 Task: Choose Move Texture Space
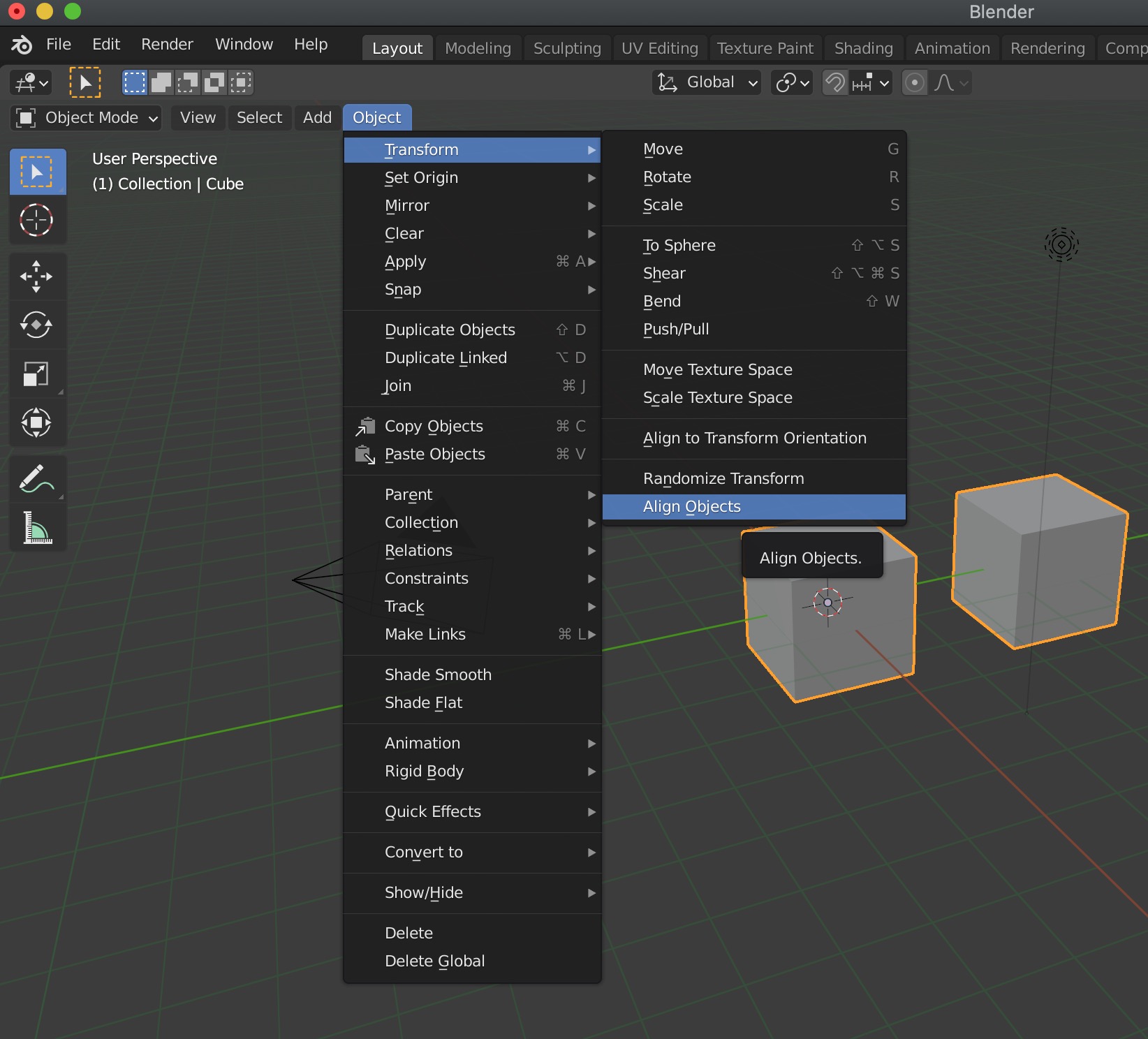coord(754,369)
